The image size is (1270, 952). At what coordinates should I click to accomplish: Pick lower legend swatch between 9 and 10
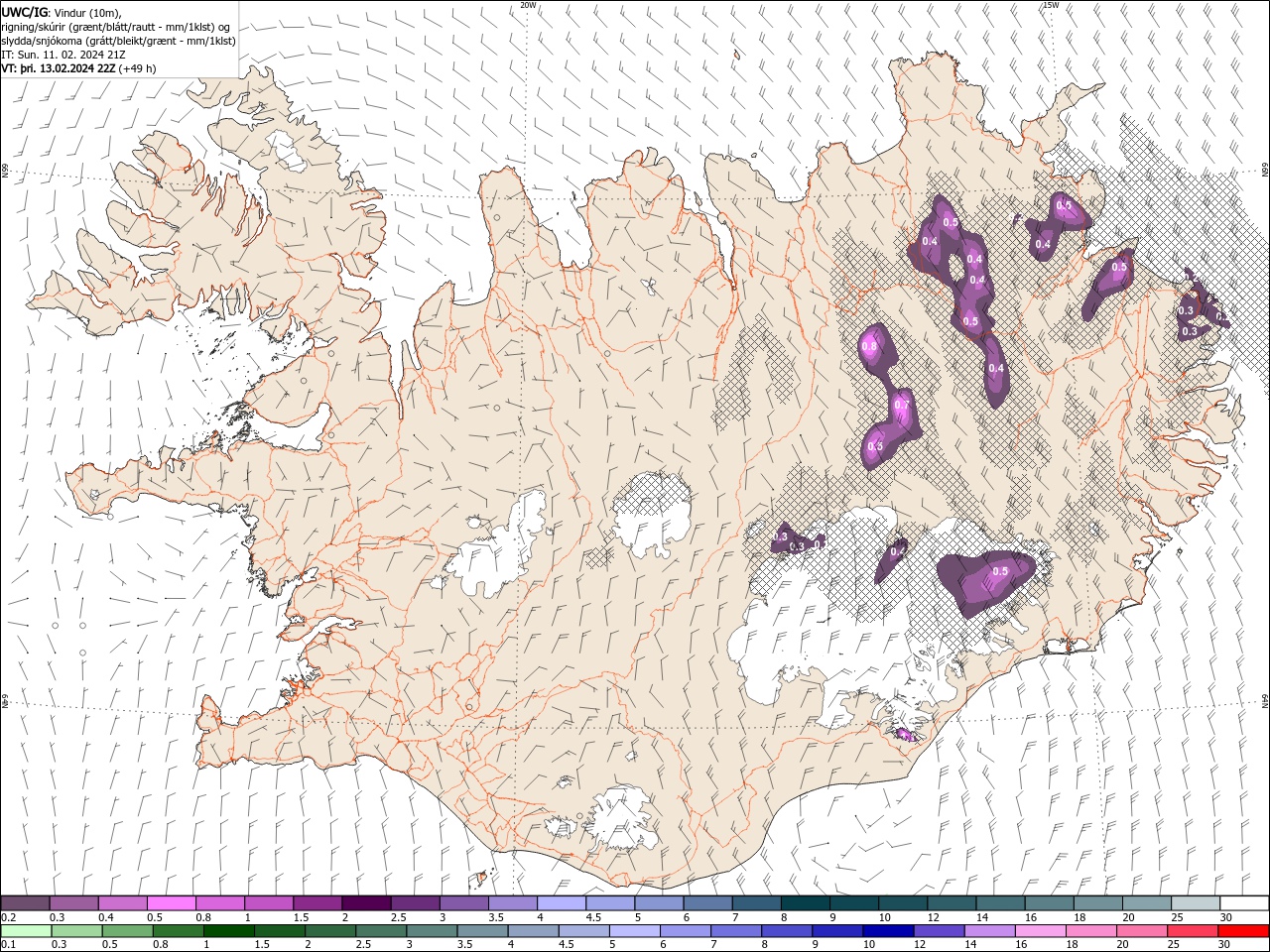837,931
